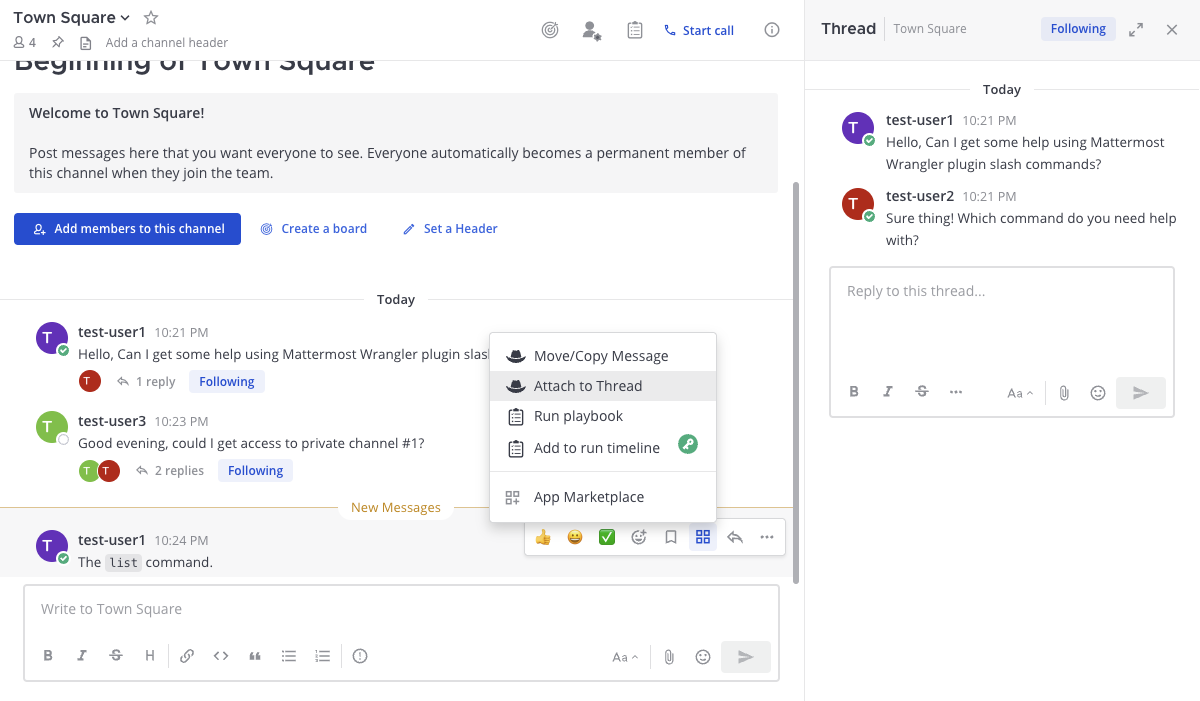Click the channel message list scrollbar
The image size is (1200, 701).
[x=795, y=380]
